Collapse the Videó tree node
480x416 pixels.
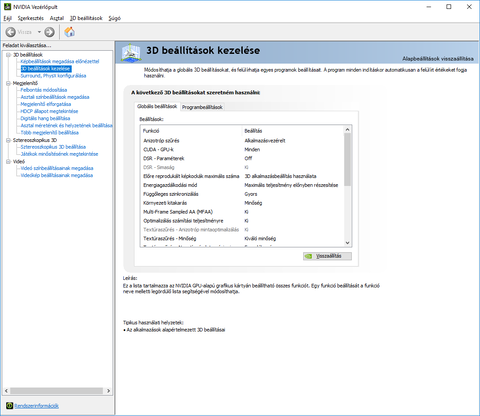pos(8,162)
